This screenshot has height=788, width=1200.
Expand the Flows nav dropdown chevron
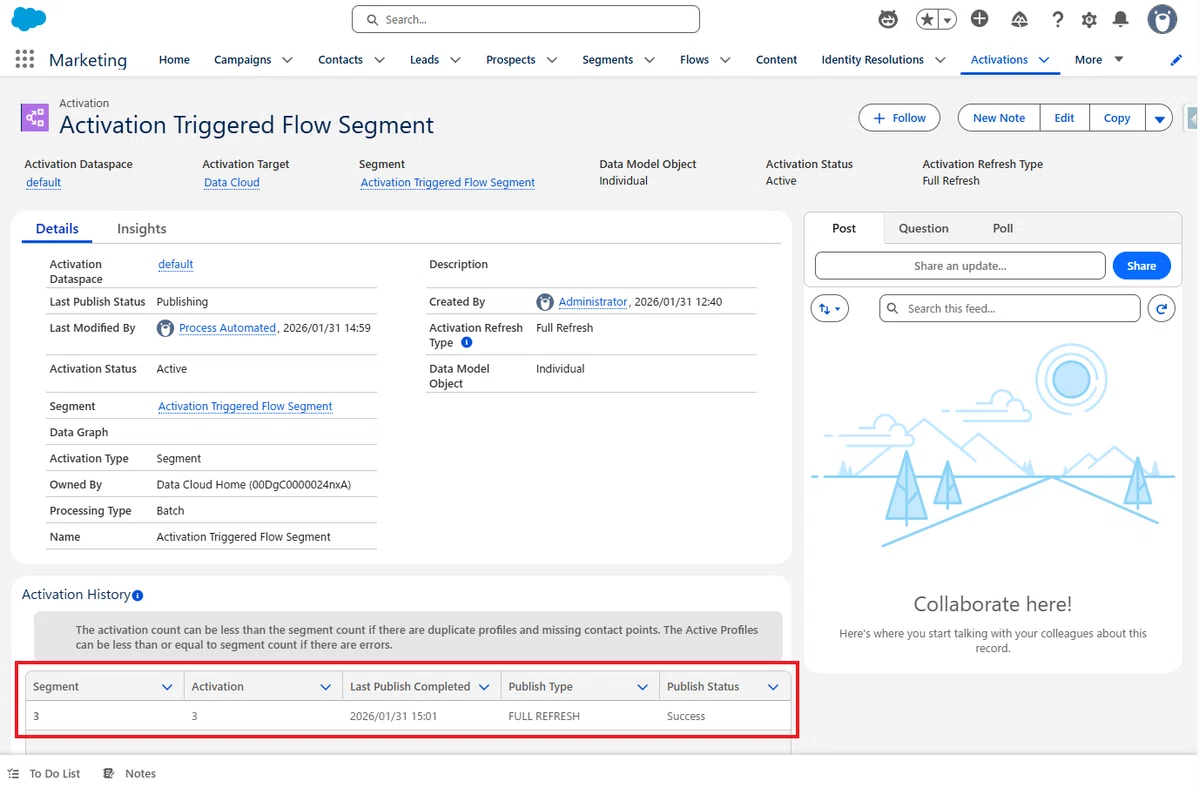tap(725, 60)
